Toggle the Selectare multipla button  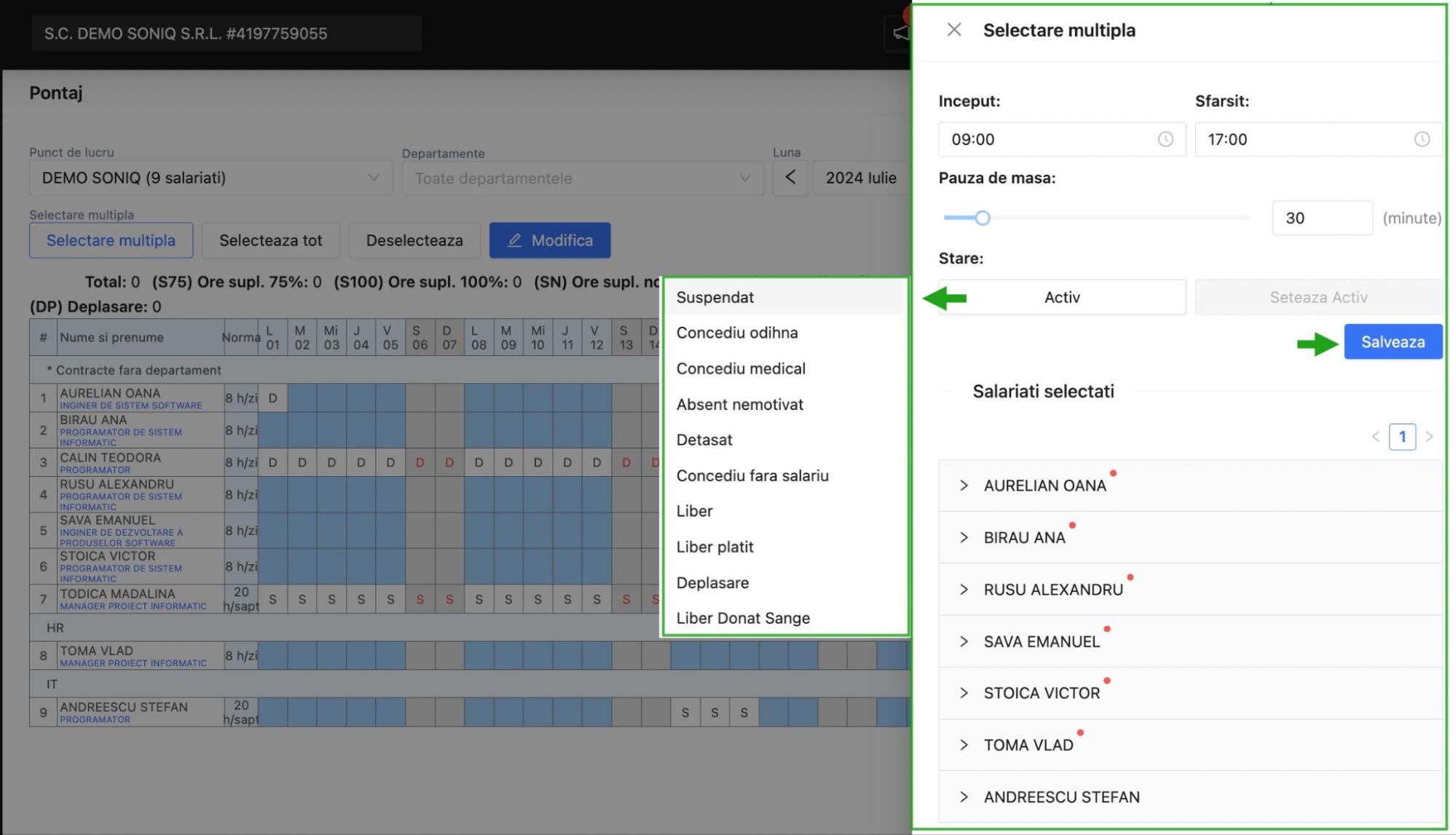111,240
